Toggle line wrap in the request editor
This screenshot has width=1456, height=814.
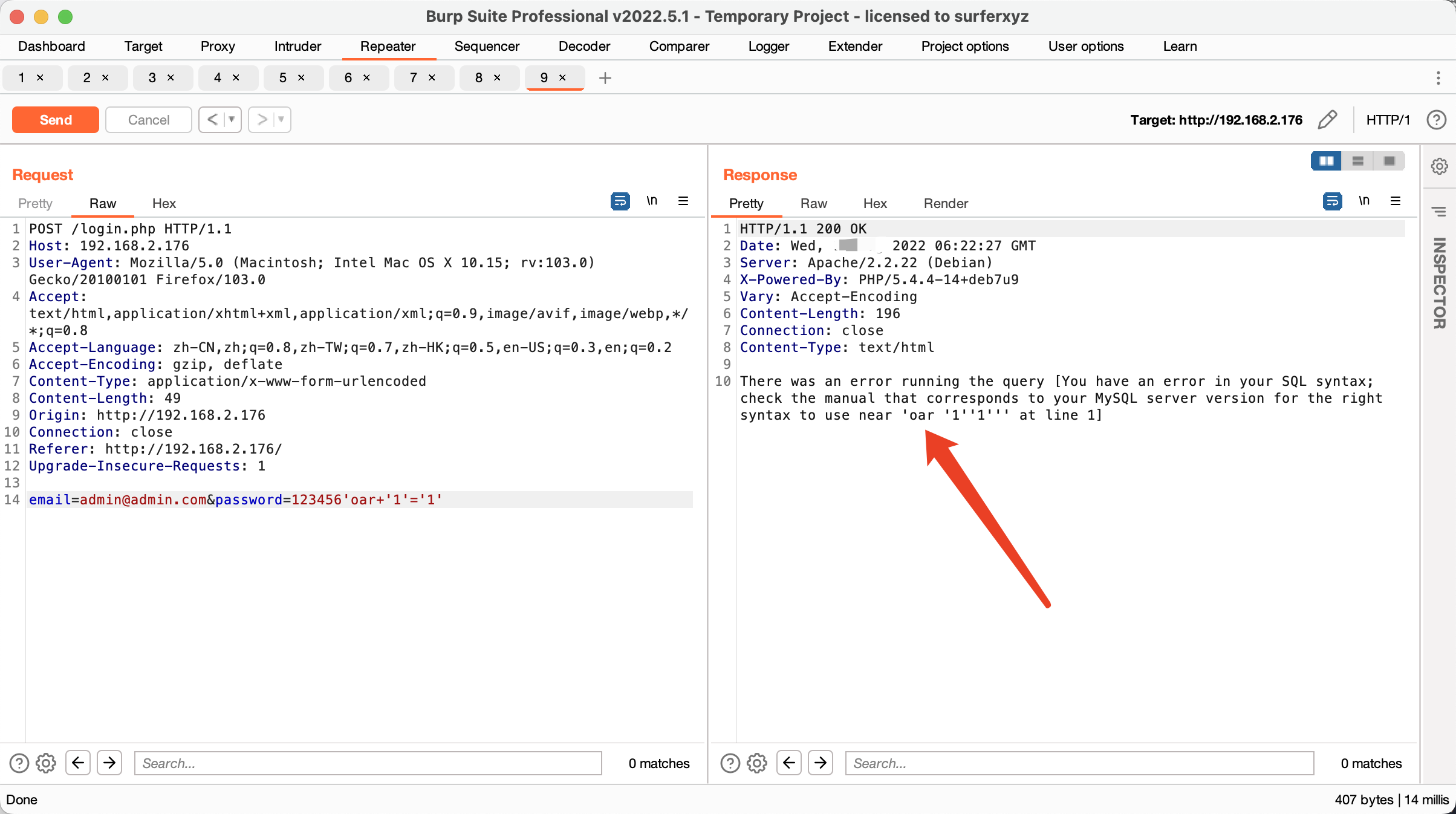tap(620, 201)
